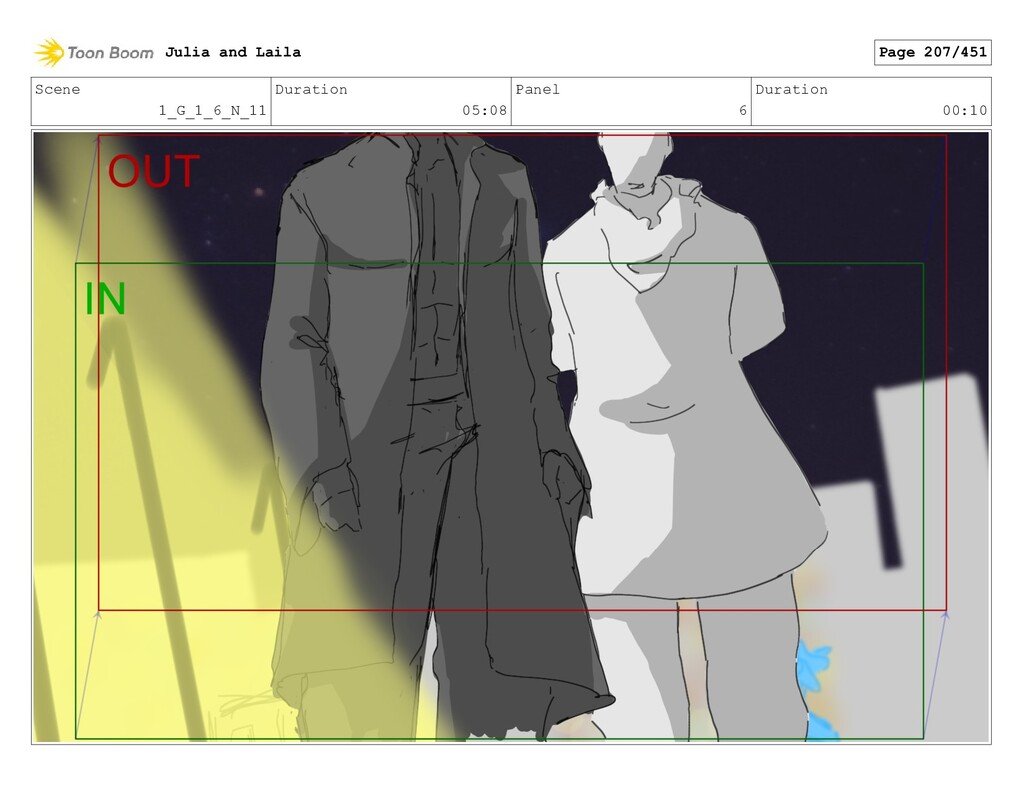Click the storyboard panel thumbnail image
This screenshot has height=791, width=1024.
(x=511, y=437)
